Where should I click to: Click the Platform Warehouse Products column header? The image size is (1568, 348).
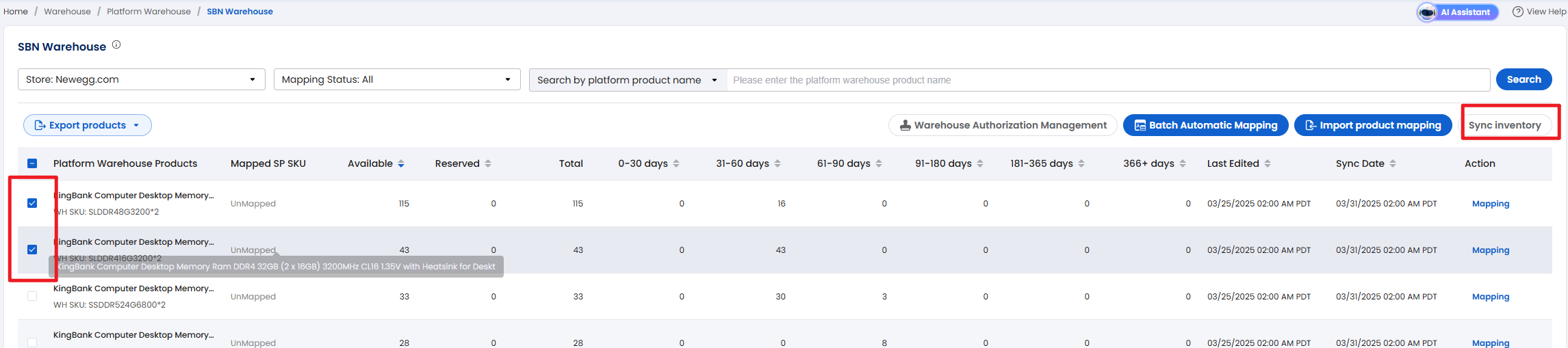tap(125, 163)
